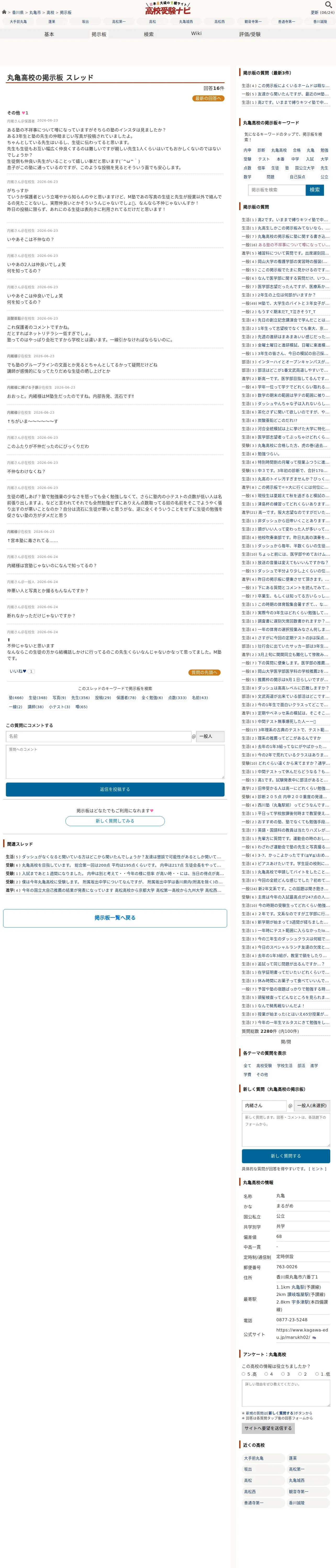Select survey rating 2
This screenshot has width=336, height=1568.
click(x=300, y=1374)
